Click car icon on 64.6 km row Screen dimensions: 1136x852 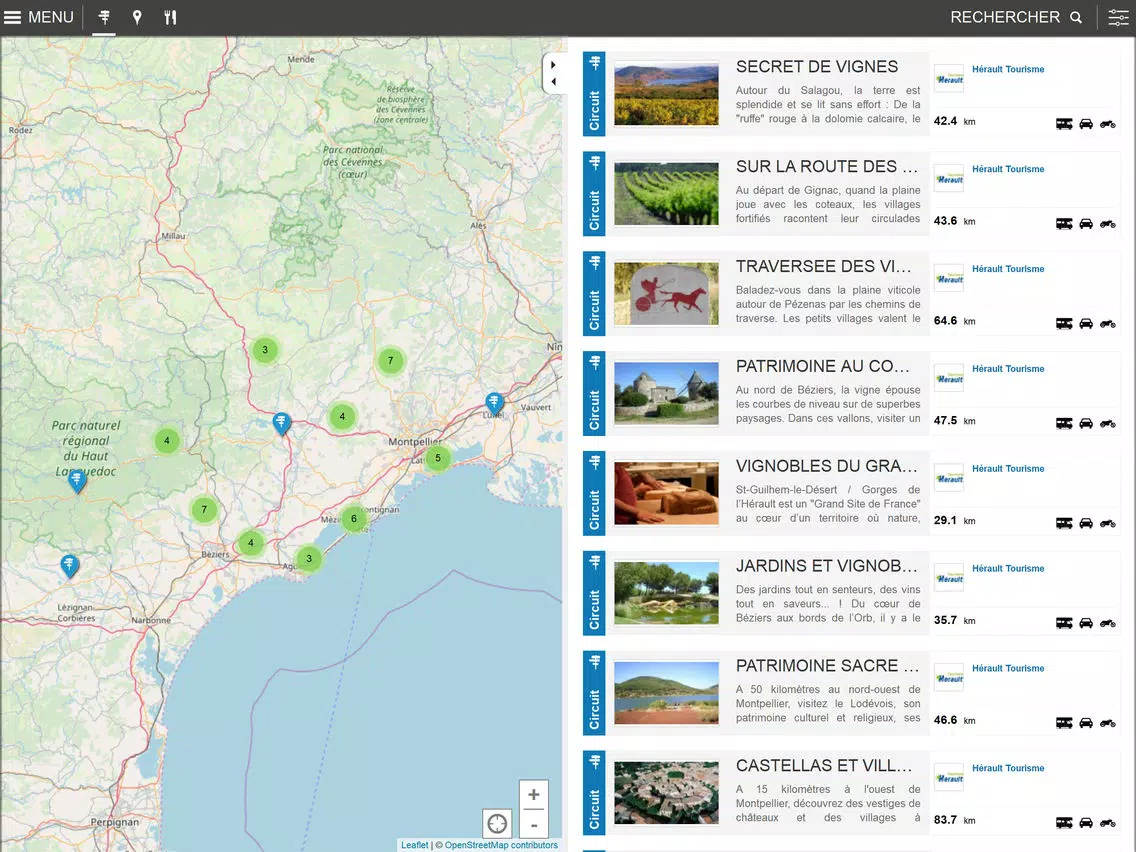point(1086,324)
